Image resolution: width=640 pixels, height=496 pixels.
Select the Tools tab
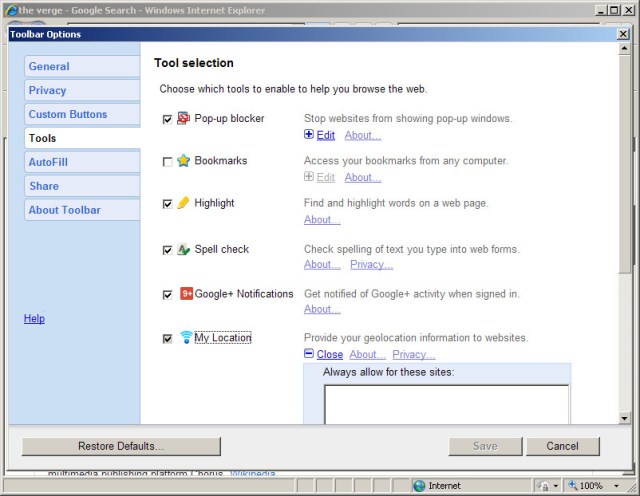(82, 138)
